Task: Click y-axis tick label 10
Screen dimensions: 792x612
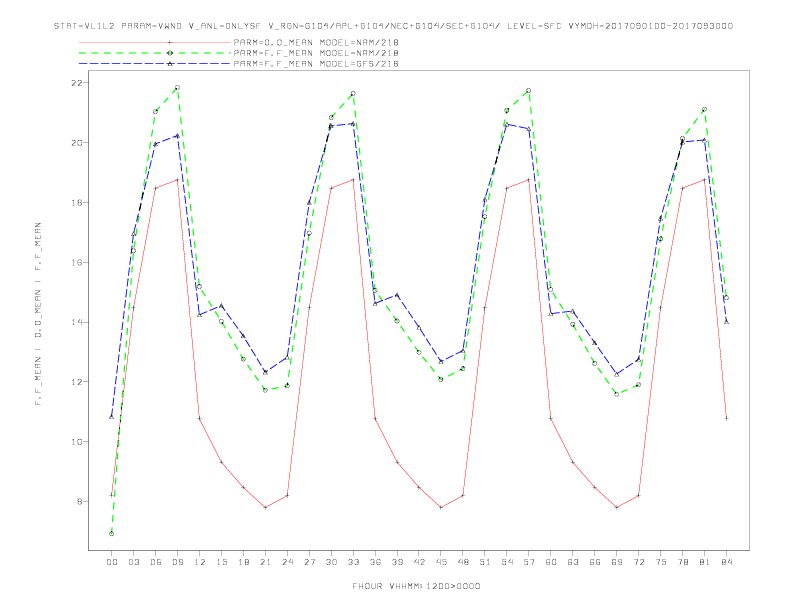Action: point(77,442)
